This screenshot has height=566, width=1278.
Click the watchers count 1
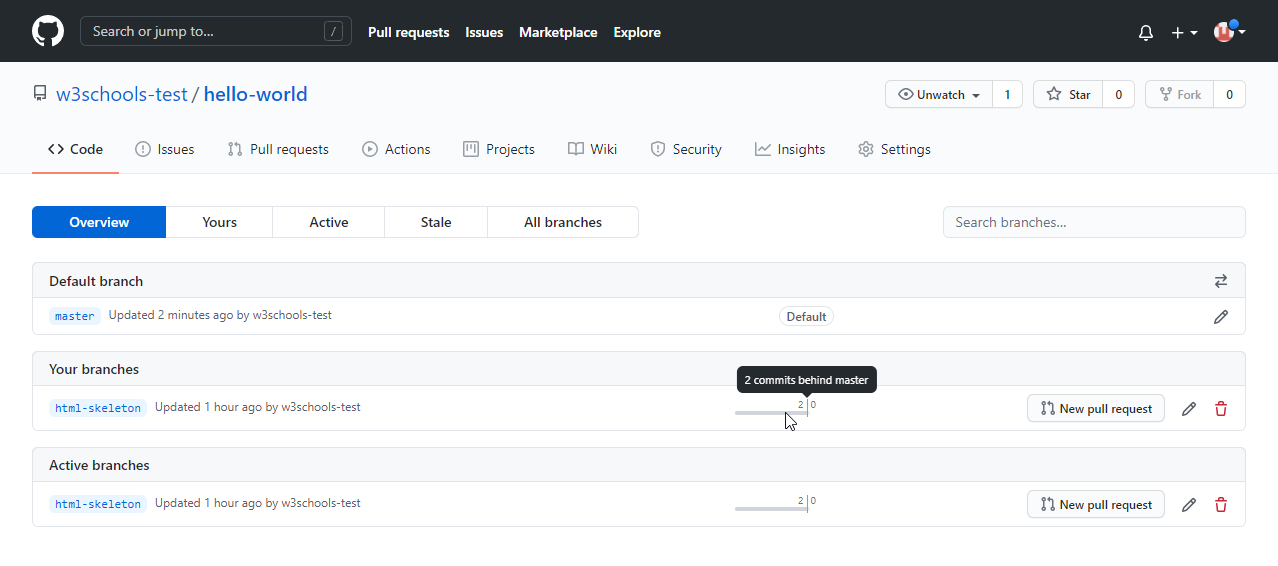click(1007, 94)
